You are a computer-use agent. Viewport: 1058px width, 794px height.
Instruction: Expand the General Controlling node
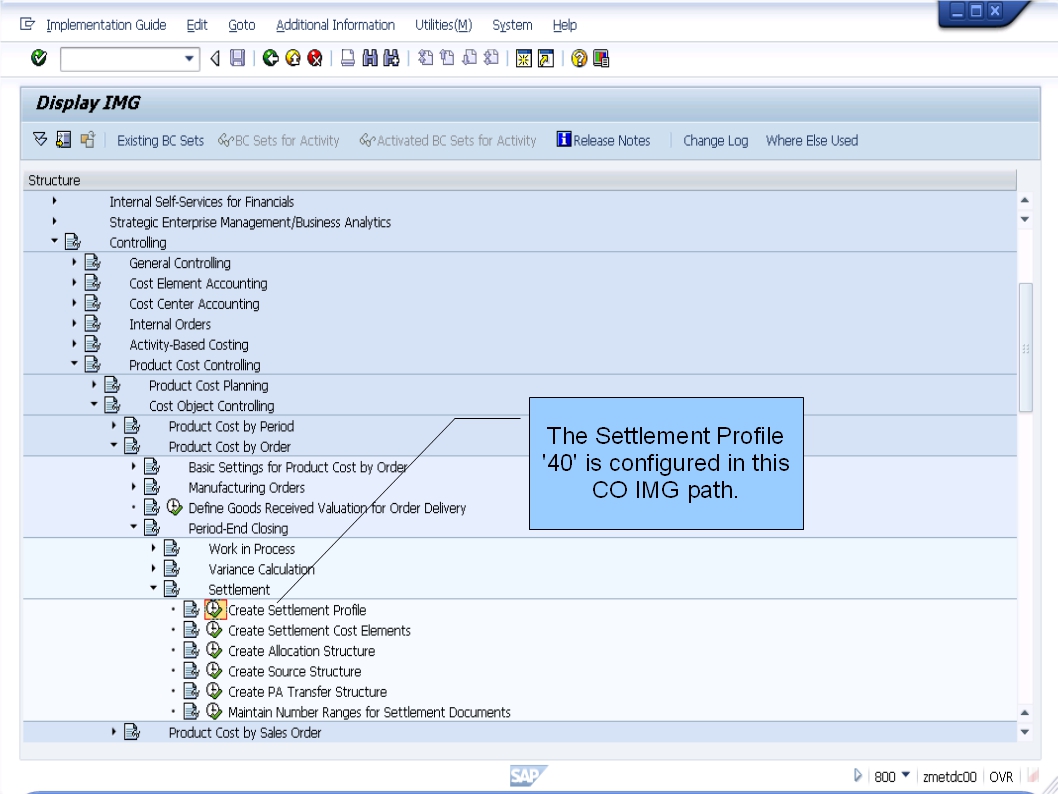(74, 262)
